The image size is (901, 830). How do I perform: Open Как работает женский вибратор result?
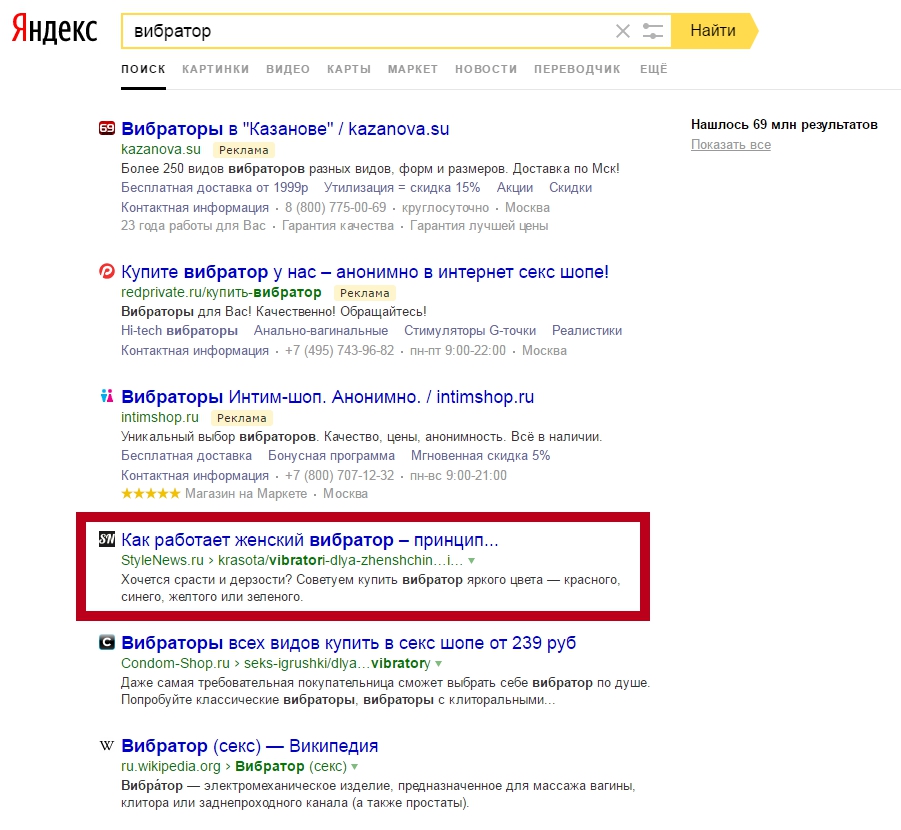coord(310,540)
